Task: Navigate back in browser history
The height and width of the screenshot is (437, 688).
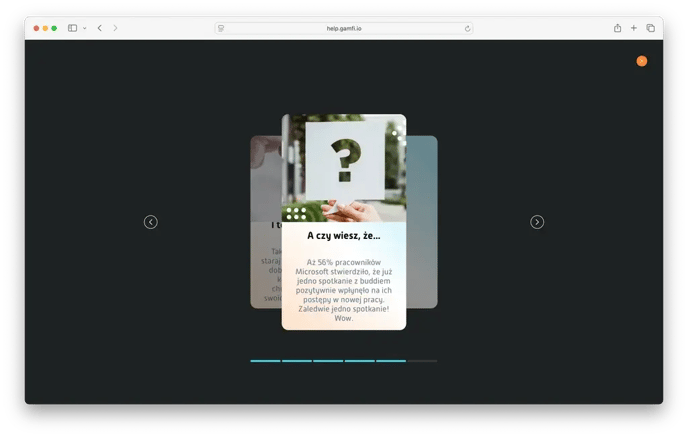Action: point(99,28)
